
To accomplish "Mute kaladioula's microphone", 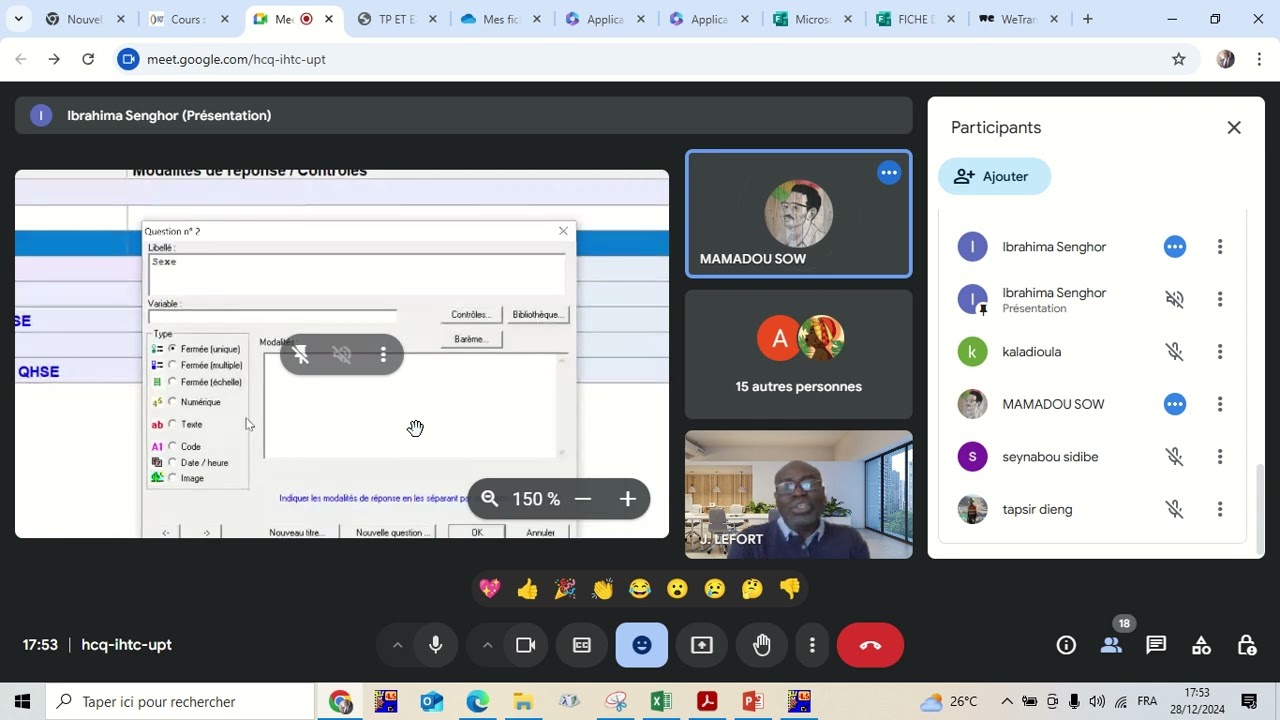I will (x=1175, y=352).
